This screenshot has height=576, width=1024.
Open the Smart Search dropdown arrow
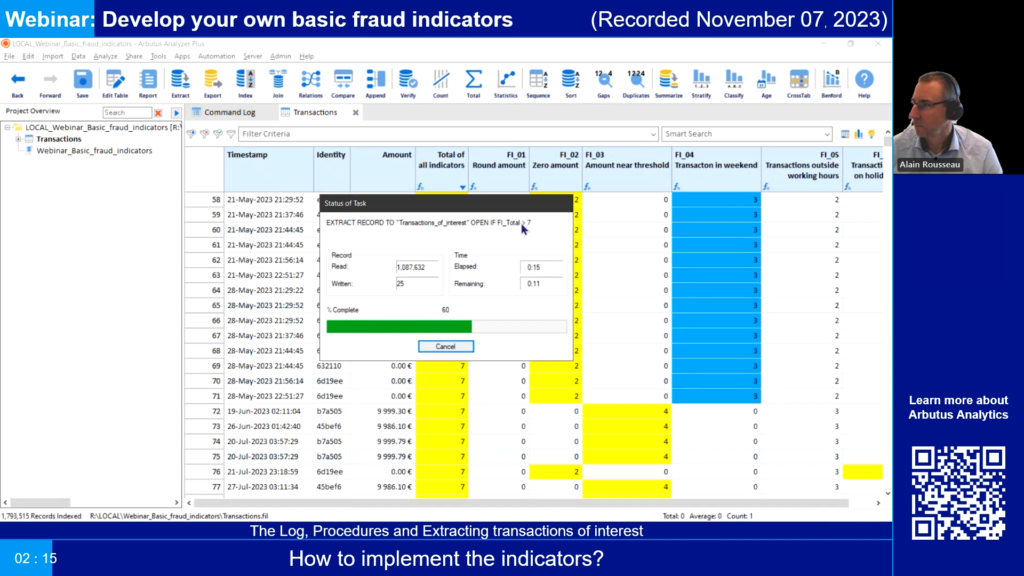(827, 135)
